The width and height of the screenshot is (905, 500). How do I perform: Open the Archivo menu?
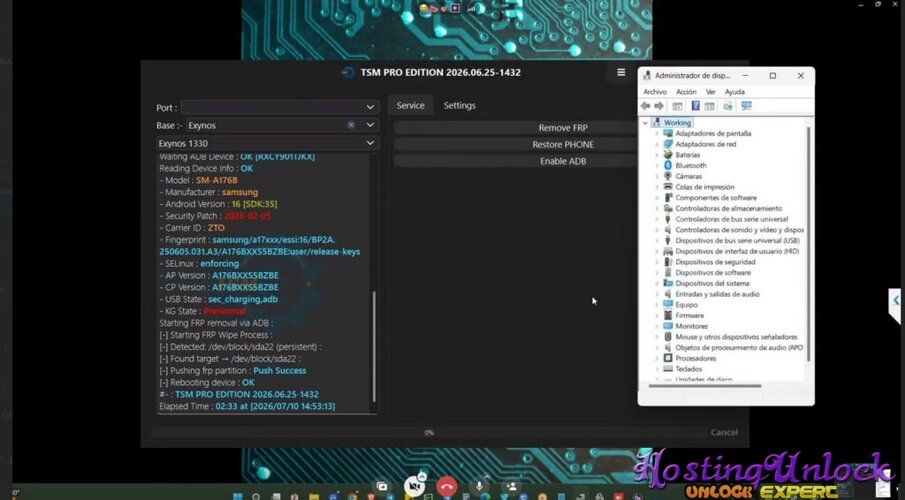[655, 92]
